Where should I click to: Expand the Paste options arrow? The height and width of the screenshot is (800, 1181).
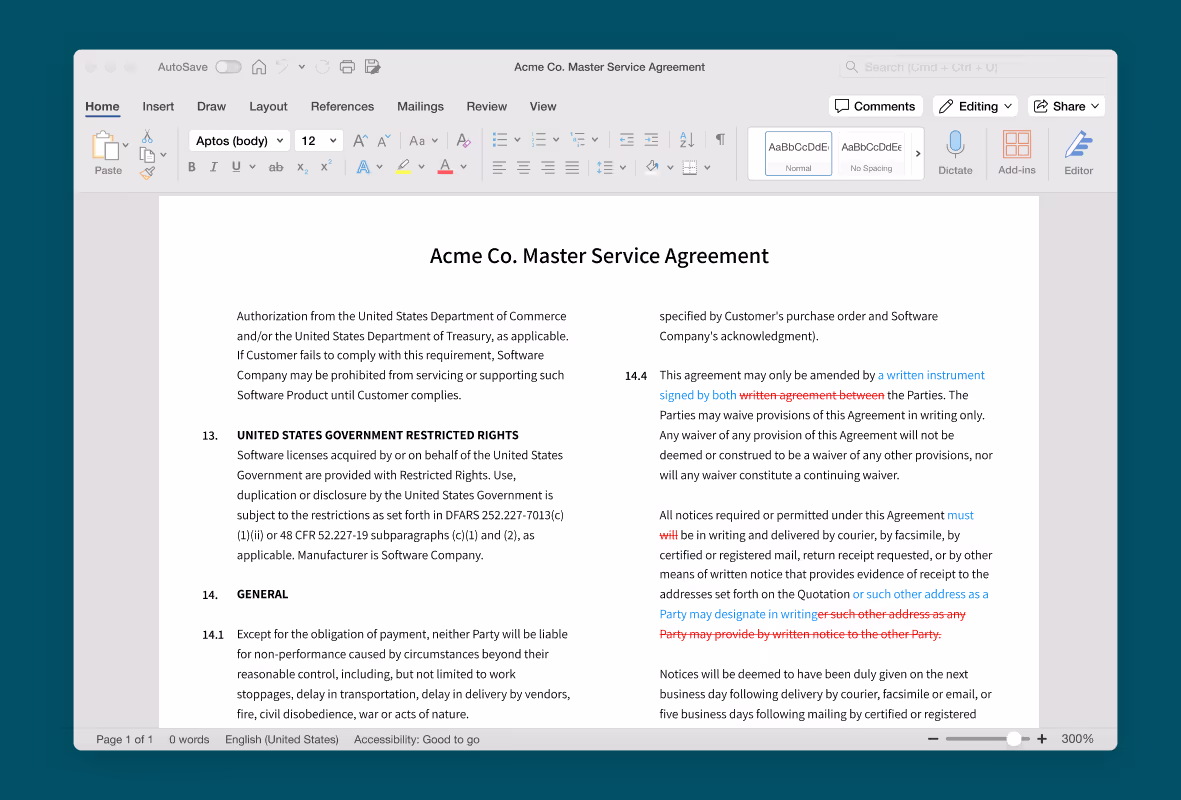(126, 145)
